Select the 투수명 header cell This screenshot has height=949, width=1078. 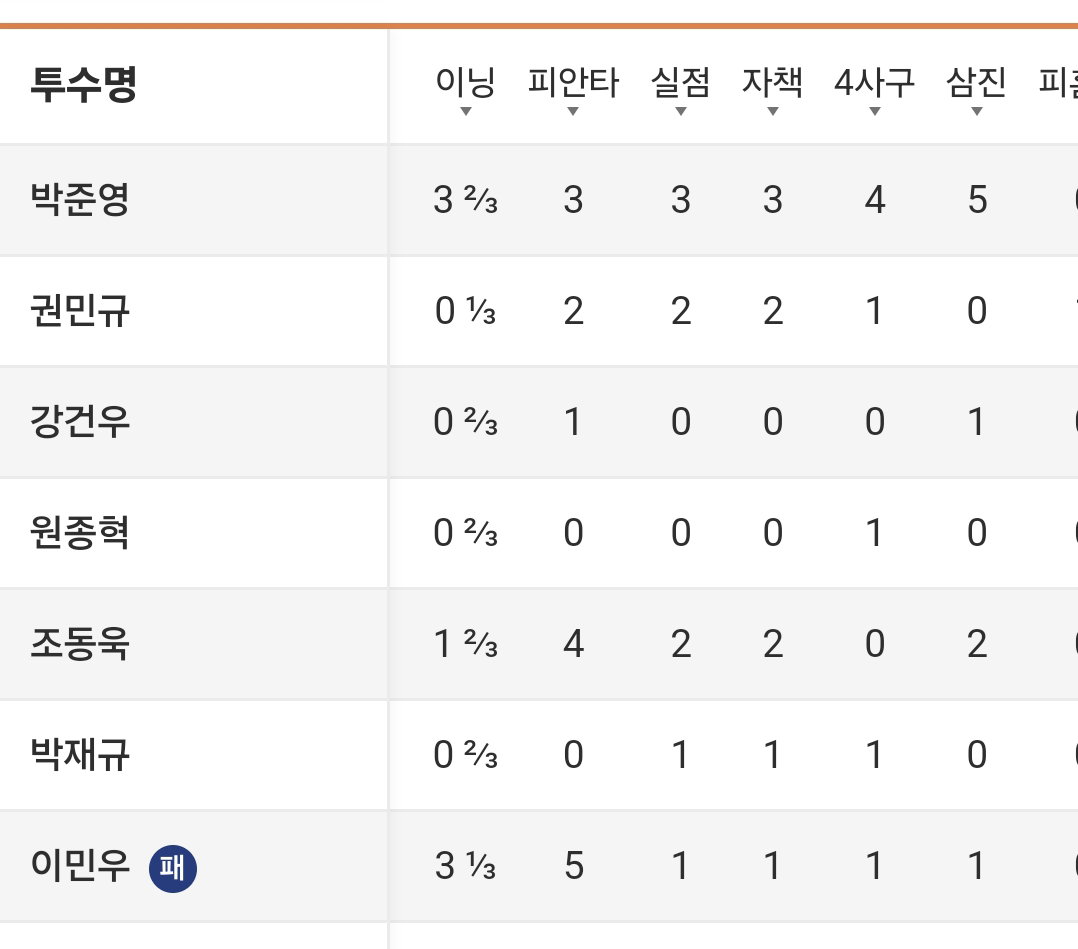[x=84, y=85]
